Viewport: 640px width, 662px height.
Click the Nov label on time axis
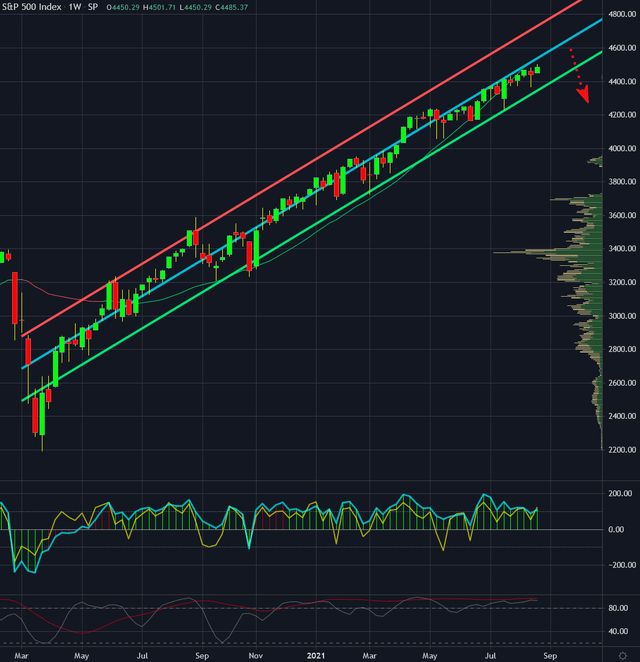coord(254,654)
